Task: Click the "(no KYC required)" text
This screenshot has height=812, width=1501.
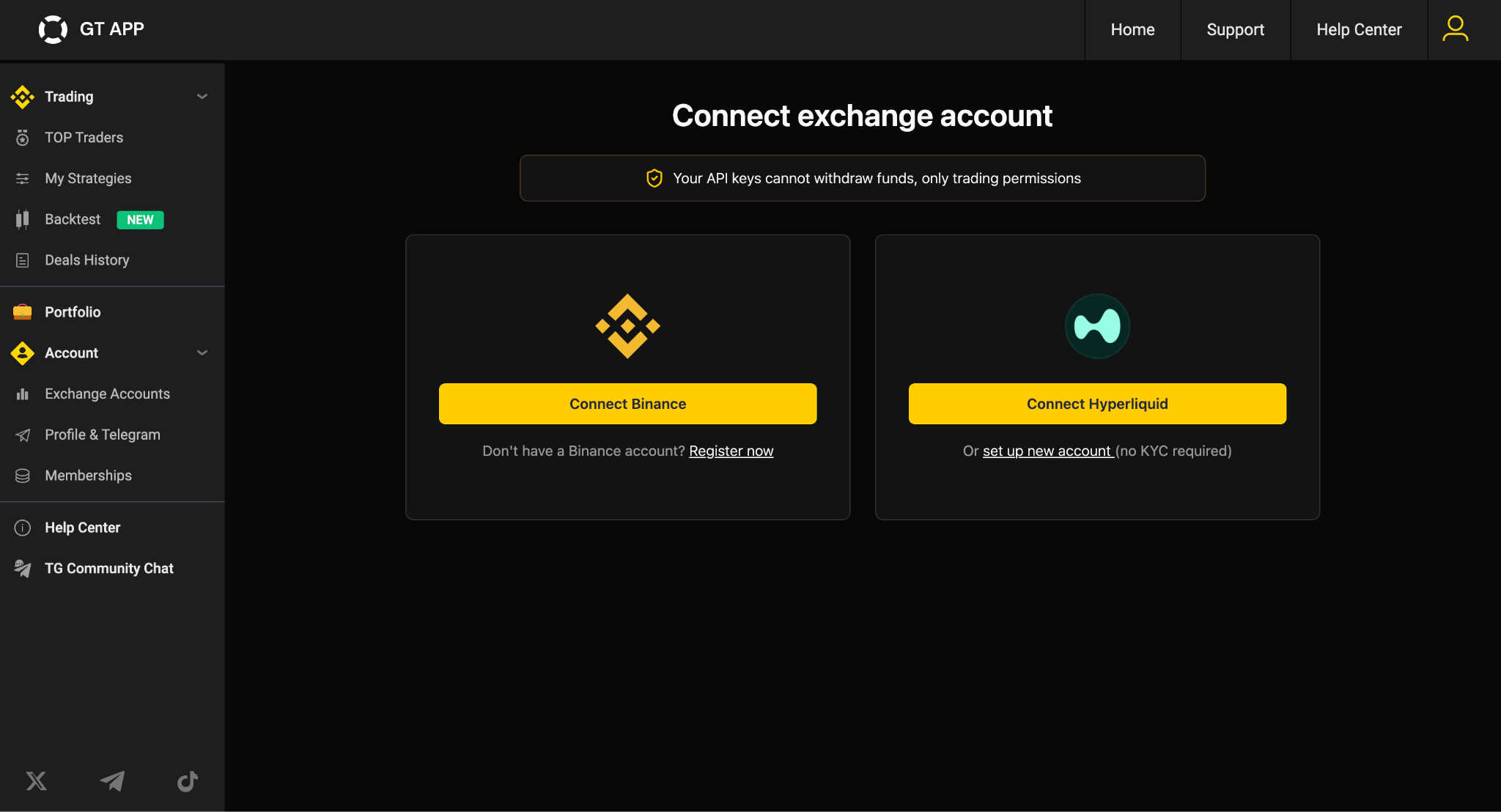Action: point(1173,451)
